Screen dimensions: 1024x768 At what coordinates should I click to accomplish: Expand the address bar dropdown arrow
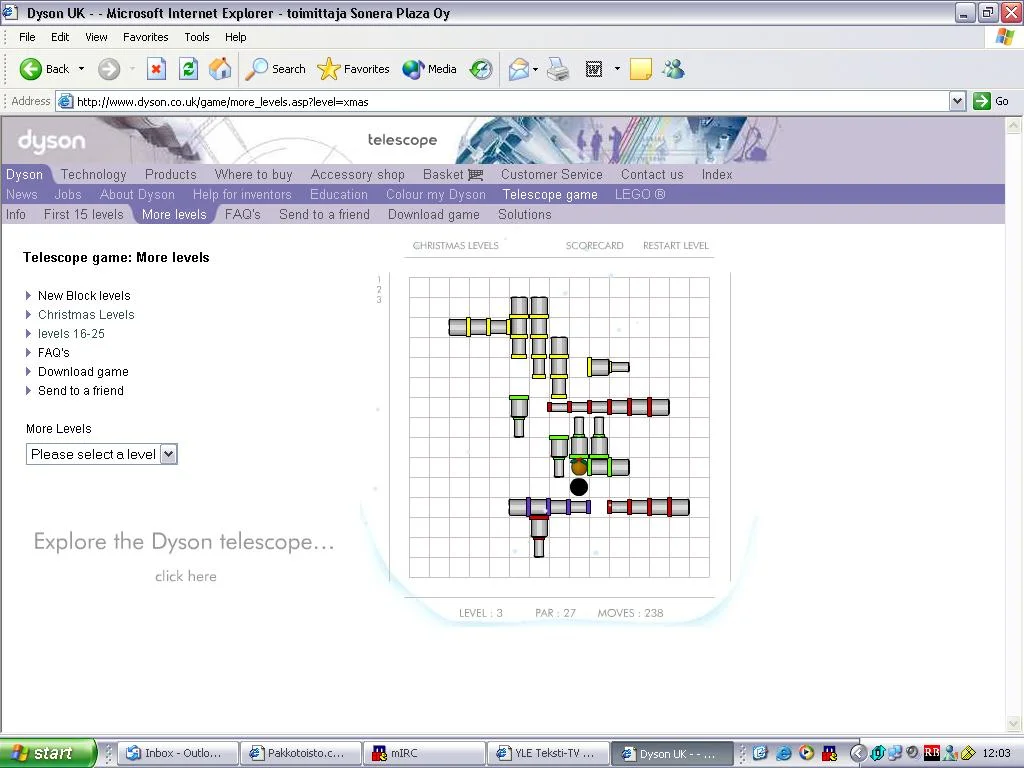(x=957, y=101)
